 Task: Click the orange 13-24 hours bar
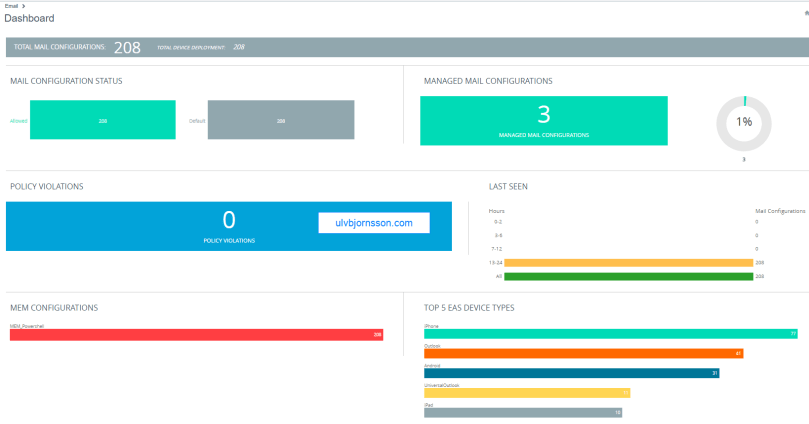click(628, 263)
